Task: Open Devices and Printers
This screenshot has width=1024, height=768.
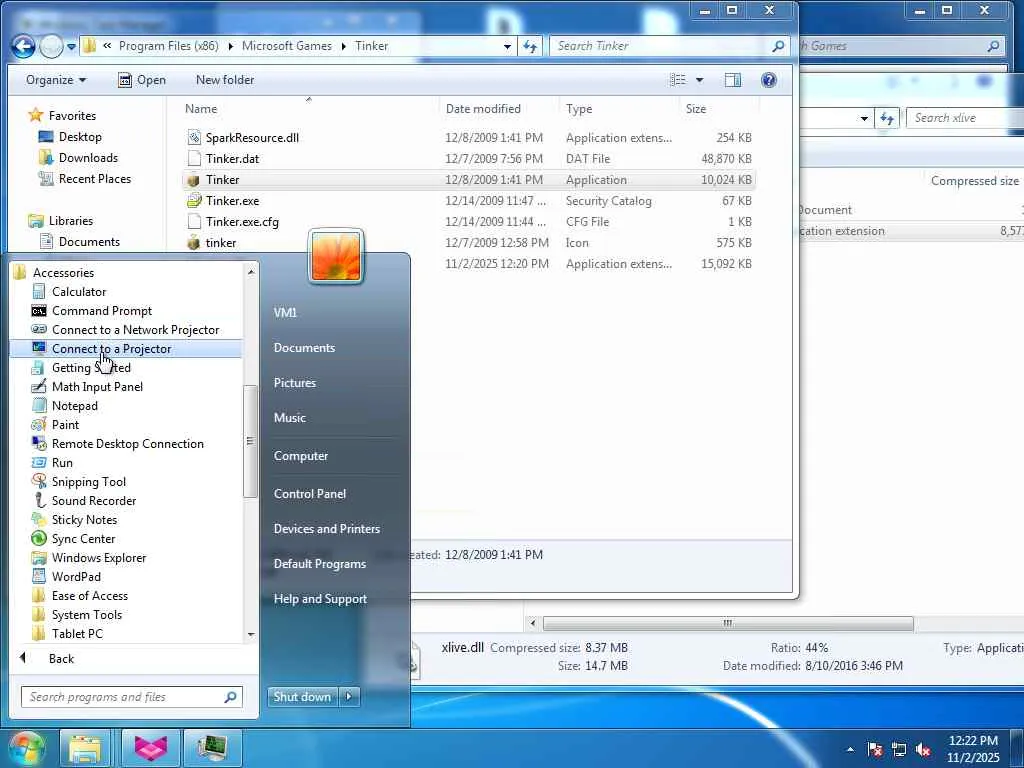Action: tap(327, 529)
